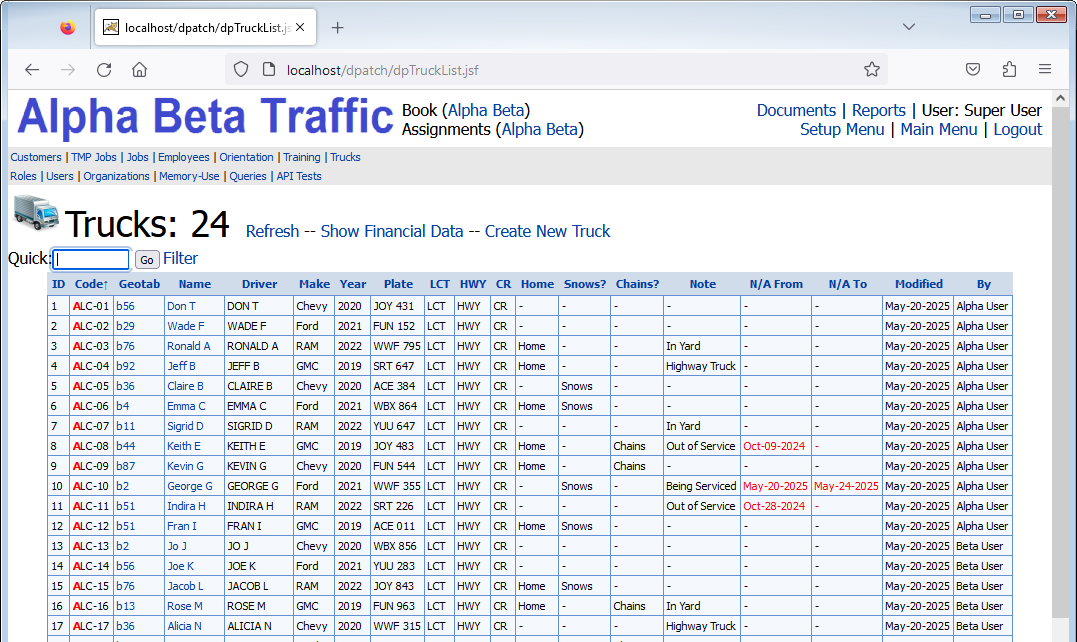
Task: Open the Firefox hamburger application menu
Action: click(x=1044, y=69)
